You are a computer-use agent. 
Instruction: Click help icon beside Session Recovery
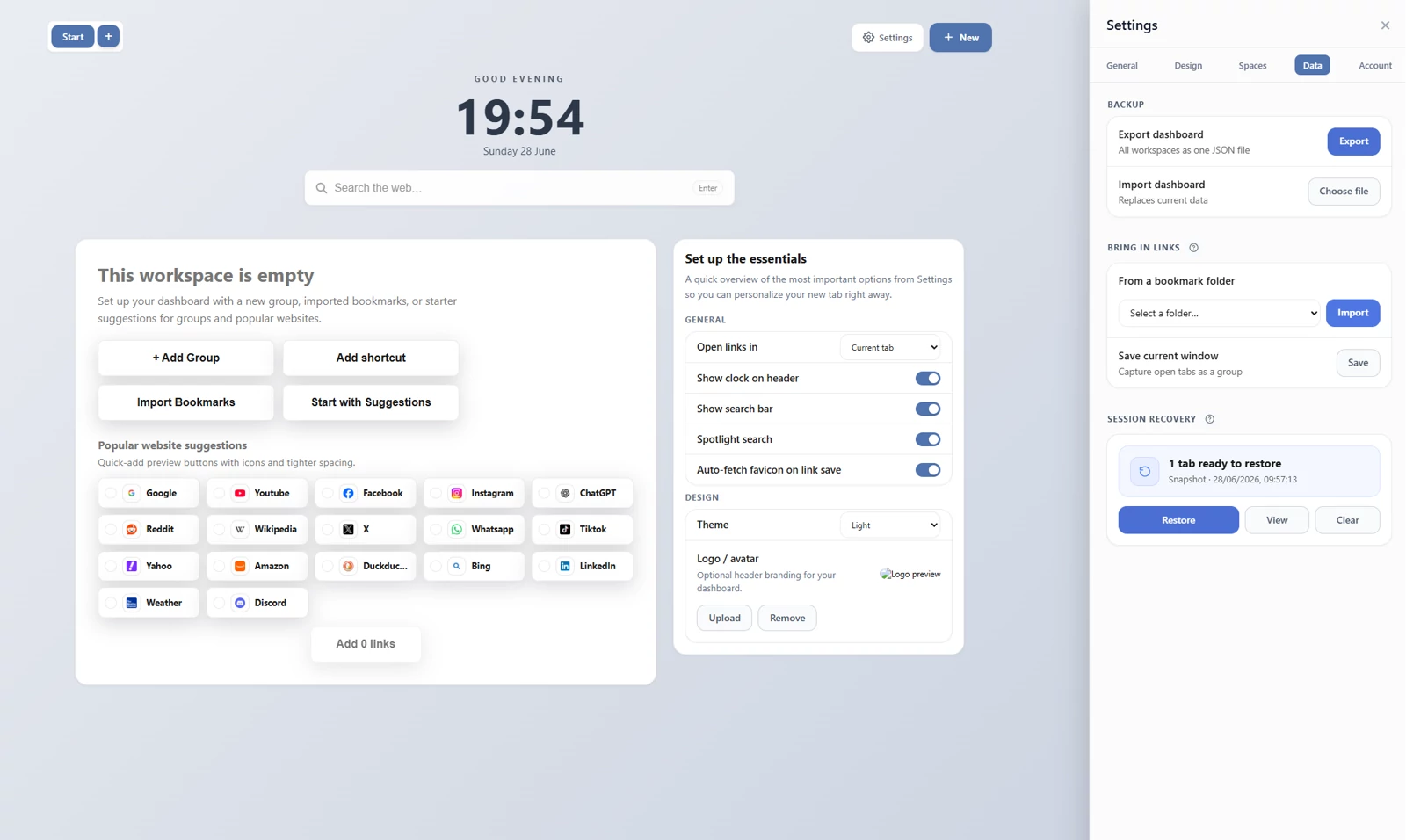coord(1209,419)
